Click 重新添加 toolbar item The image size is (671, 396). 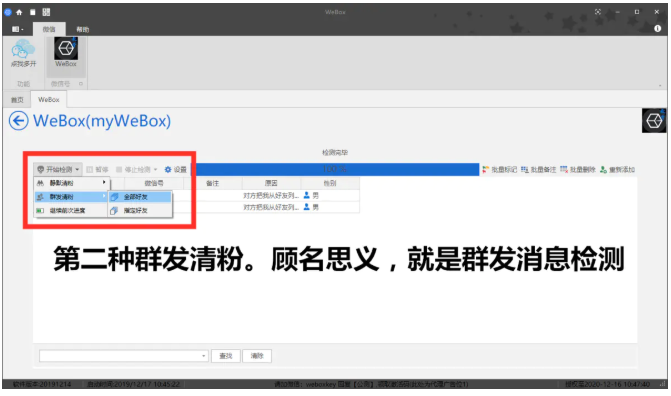pyautogui.click(x=617, y=170)
